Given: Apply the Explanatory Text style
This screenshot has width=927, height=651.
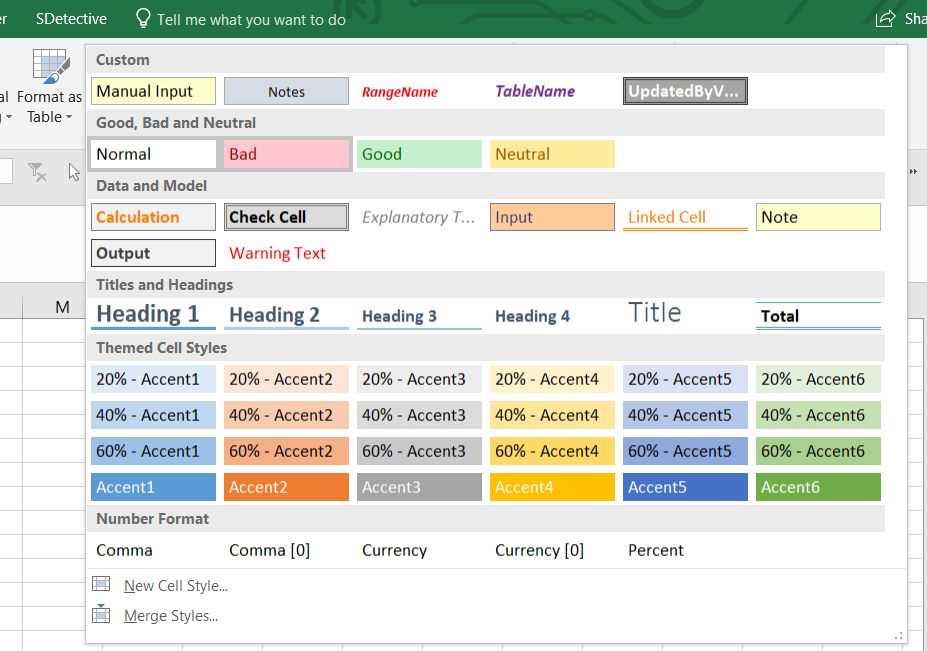Looking at the screenshot, I should click(419, 217).
